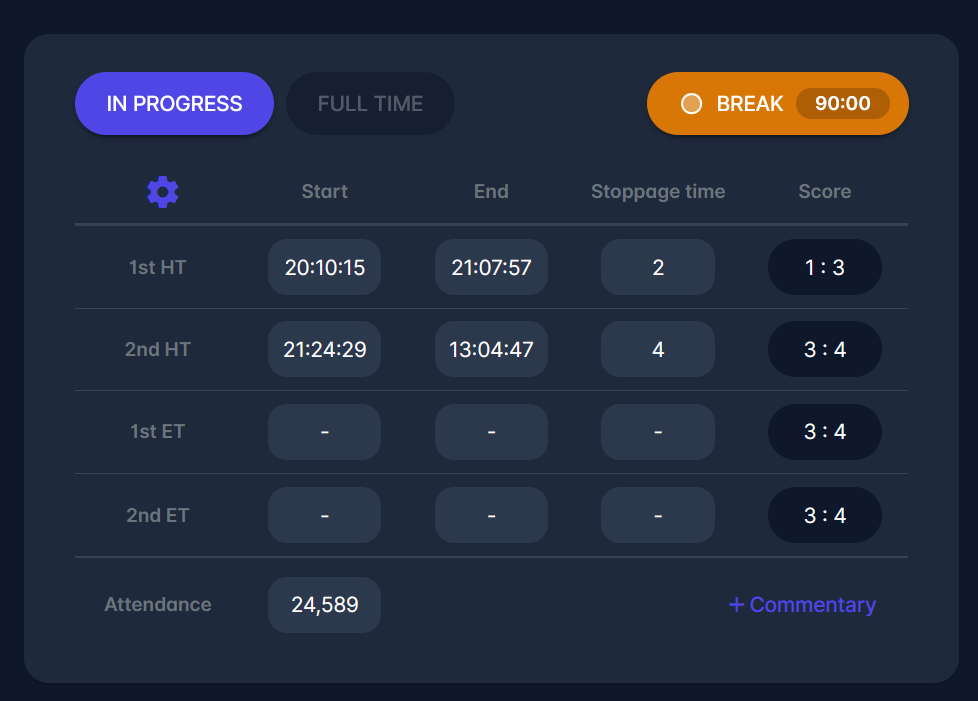Click the 1st ET score pill
The width and height of the screenshot is (978, 701).
tap(824, 432)
